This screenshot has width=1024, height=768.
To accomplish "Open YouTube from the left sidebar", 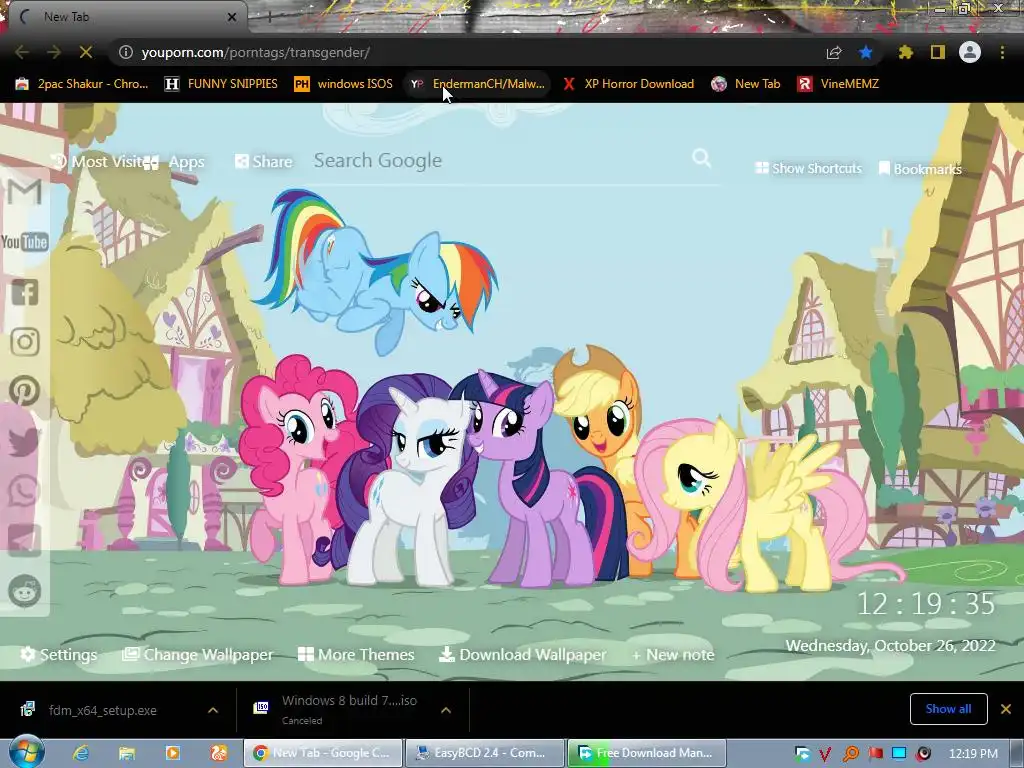I will click(x=25, y=242).
